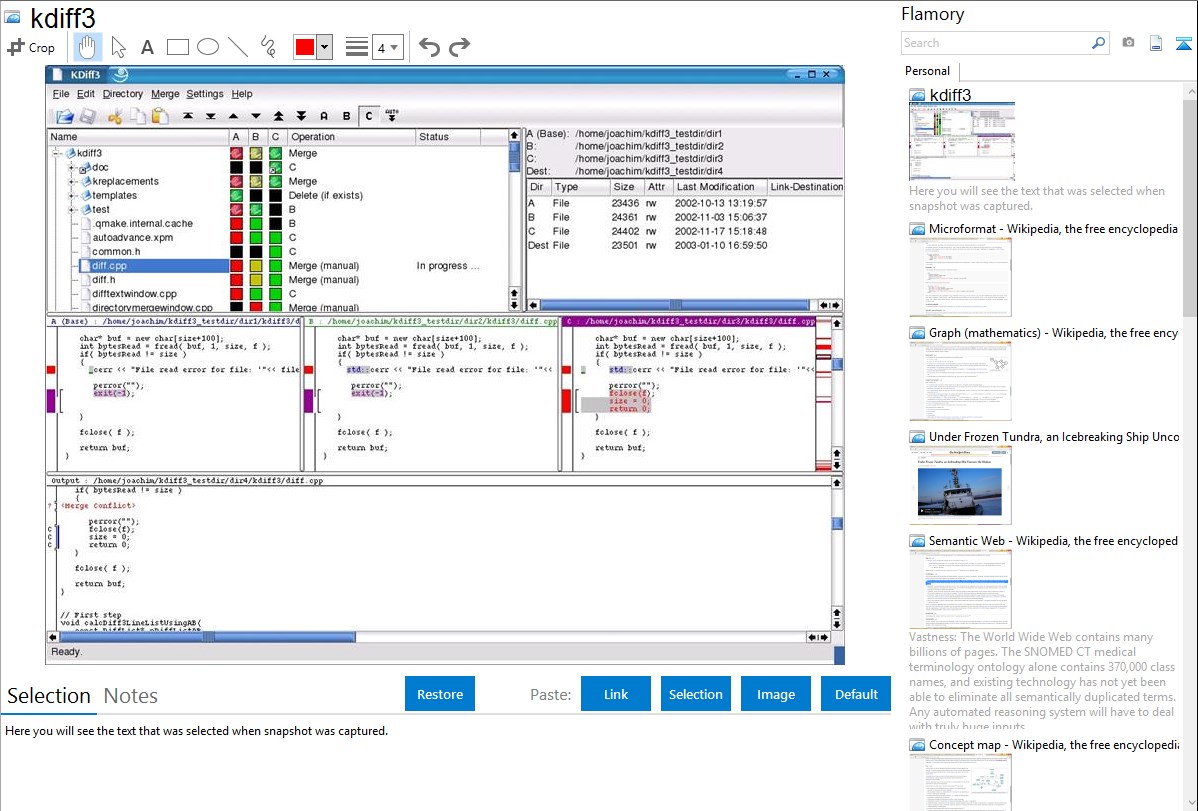Click the go-to-top arrow in KDiff3 toolbar
This screenshot has width=1198, height=811.
188,116
